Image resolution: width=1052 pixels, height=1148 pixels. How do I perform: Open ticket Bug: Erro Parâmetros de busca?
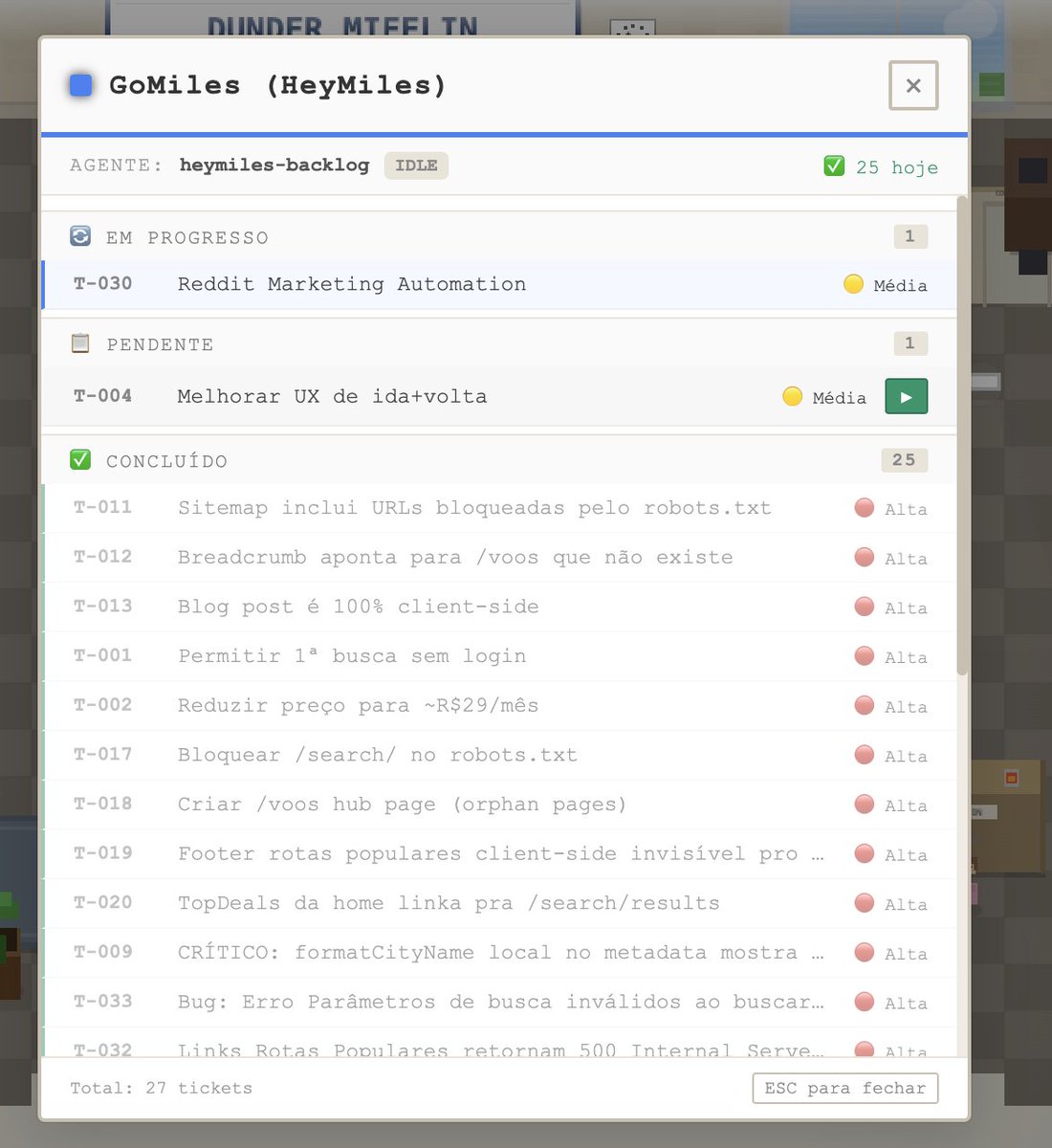coord(498,1003)
